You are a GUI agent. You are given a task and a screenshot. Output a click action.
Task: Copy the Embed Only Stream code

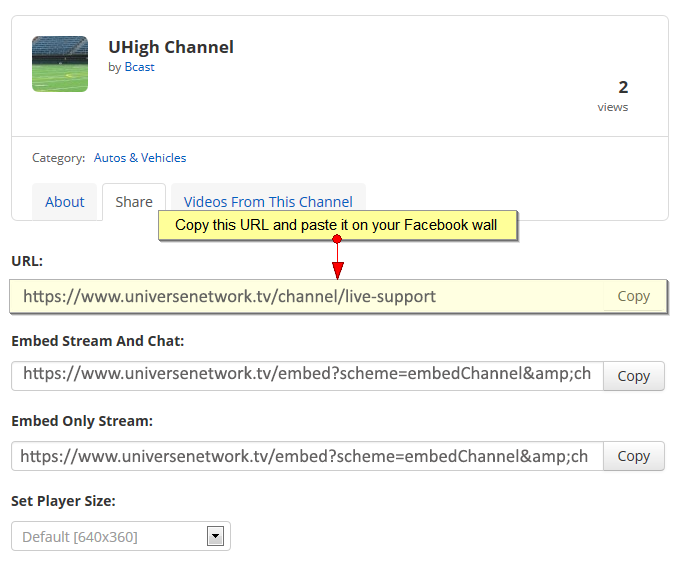(634, 456)
